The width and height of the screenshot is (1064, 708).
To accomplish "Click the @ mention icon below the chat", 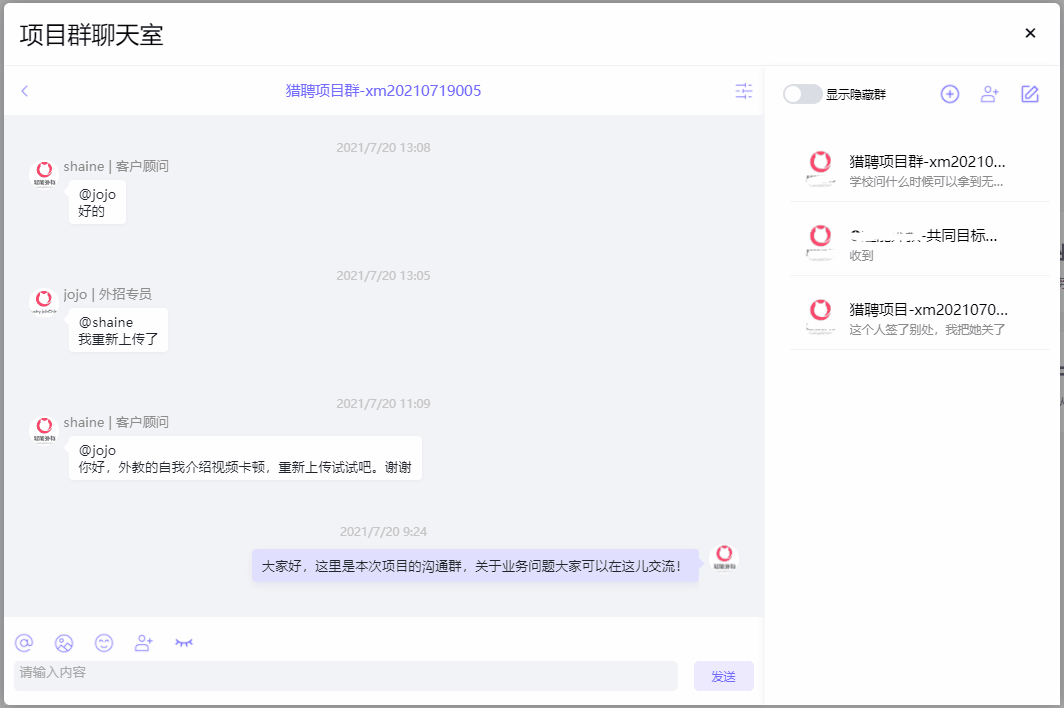I will tap(24, 643).
